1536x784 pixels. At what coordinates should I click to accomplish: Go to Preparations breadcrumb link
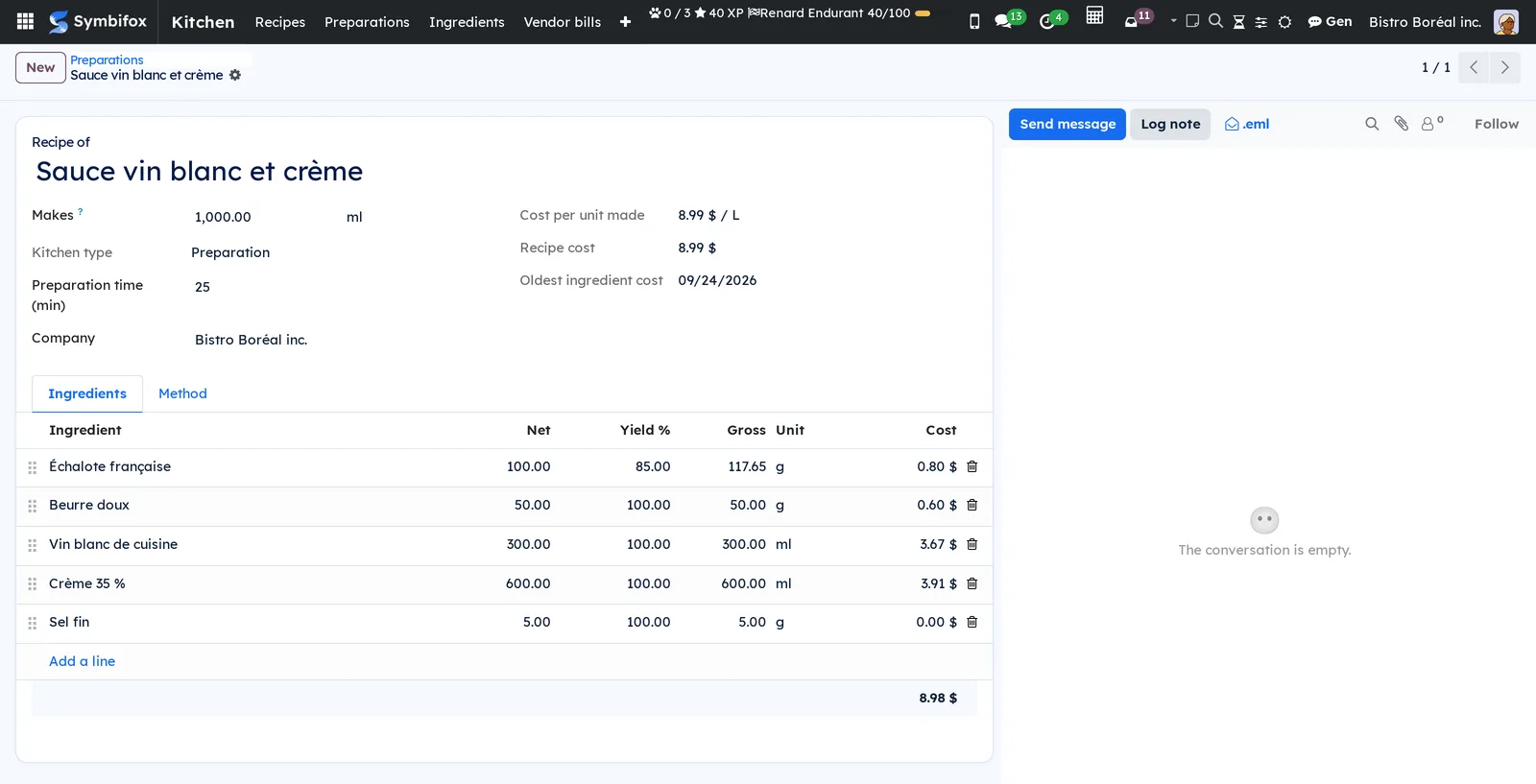(x=107, y=59)
